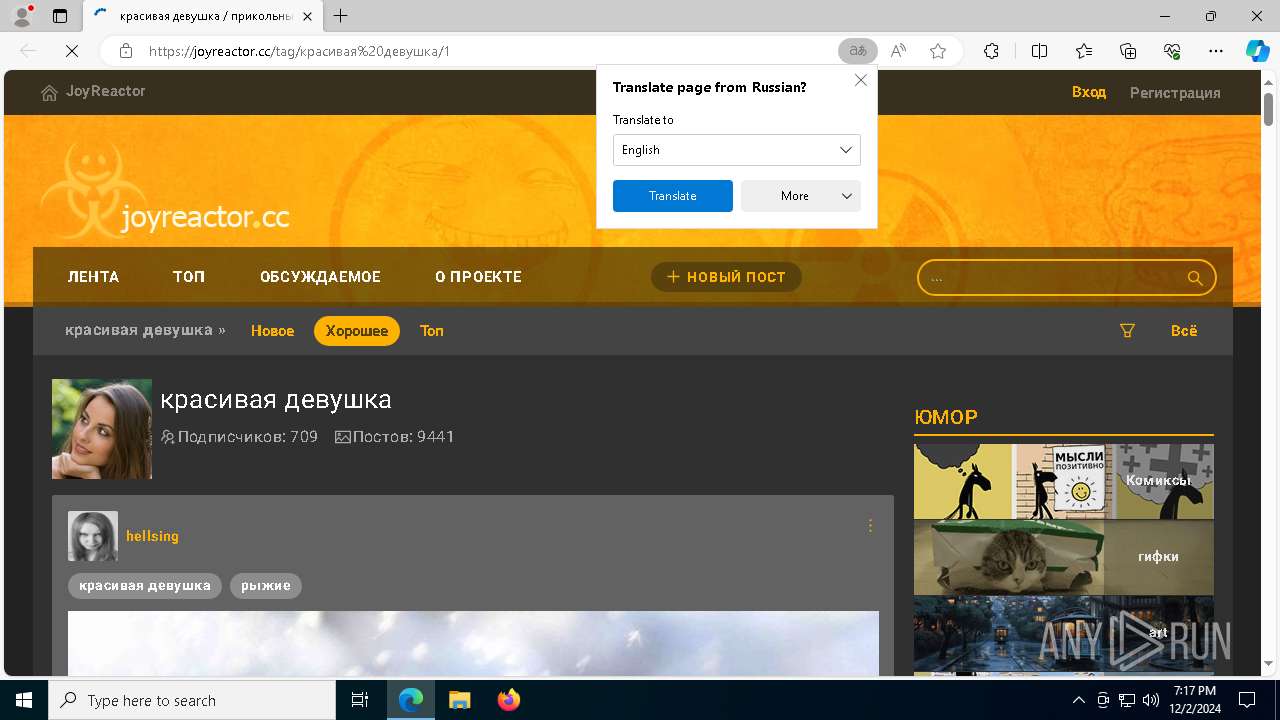View site information lock icon
Screen dimensions: 1280x720
point(126,51)
